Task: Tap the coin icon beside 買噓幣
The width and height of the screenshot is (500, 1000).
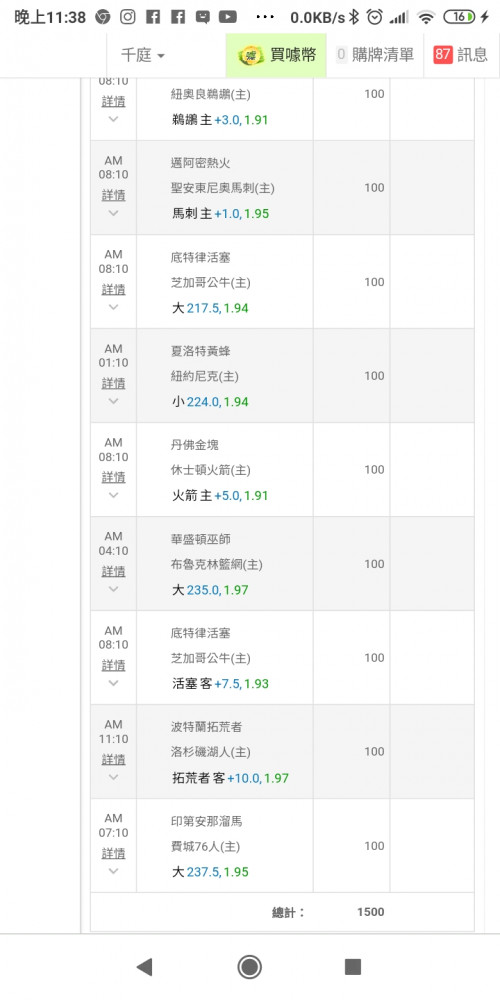Action: click(252, 55)
